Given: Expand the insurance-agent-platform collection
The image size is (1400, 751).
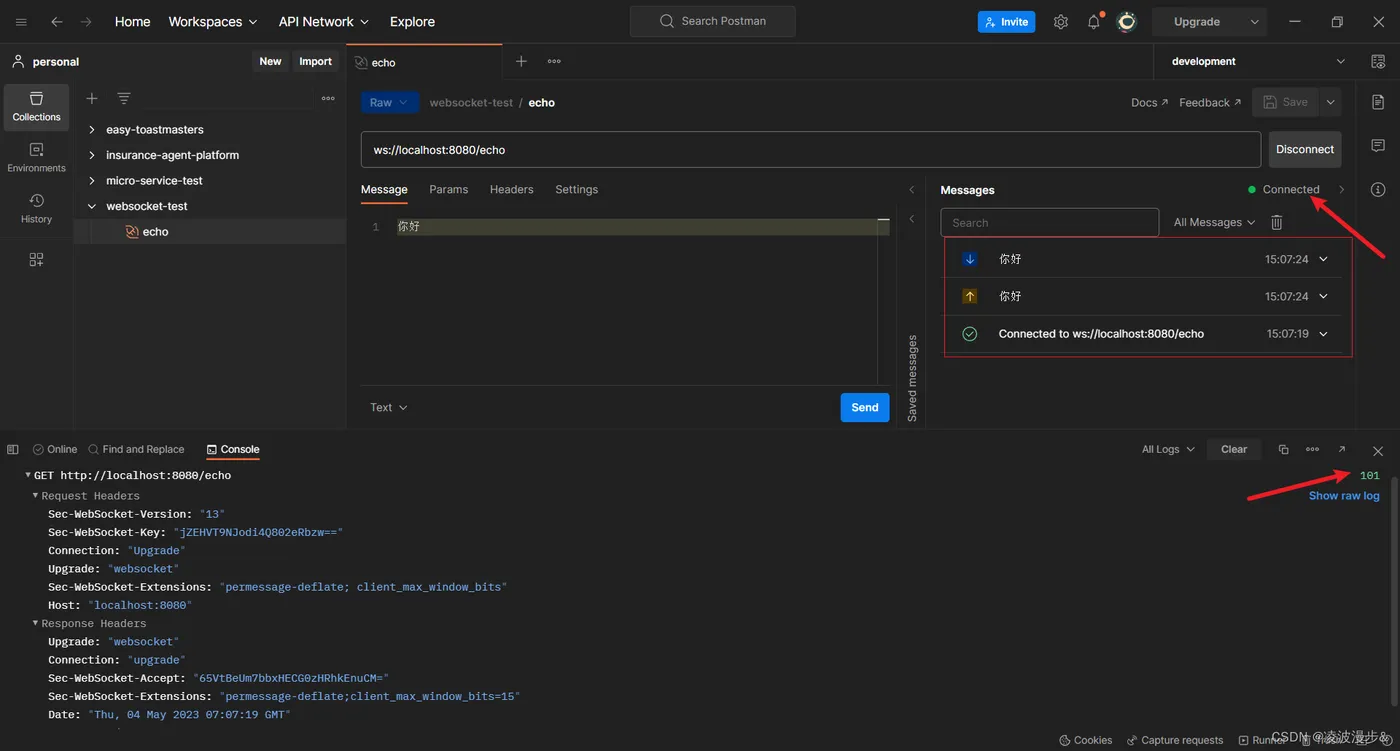Looking at the screenshot, I should (92, 156).
